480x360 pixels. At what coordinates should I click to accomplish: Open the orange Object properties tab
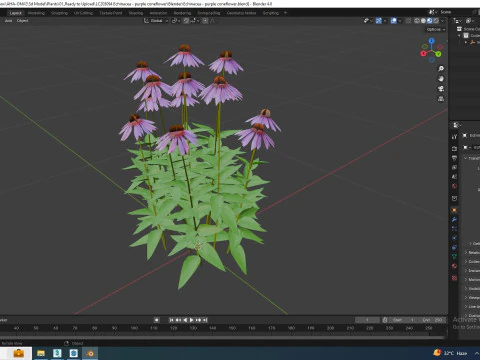pos(454,210)
